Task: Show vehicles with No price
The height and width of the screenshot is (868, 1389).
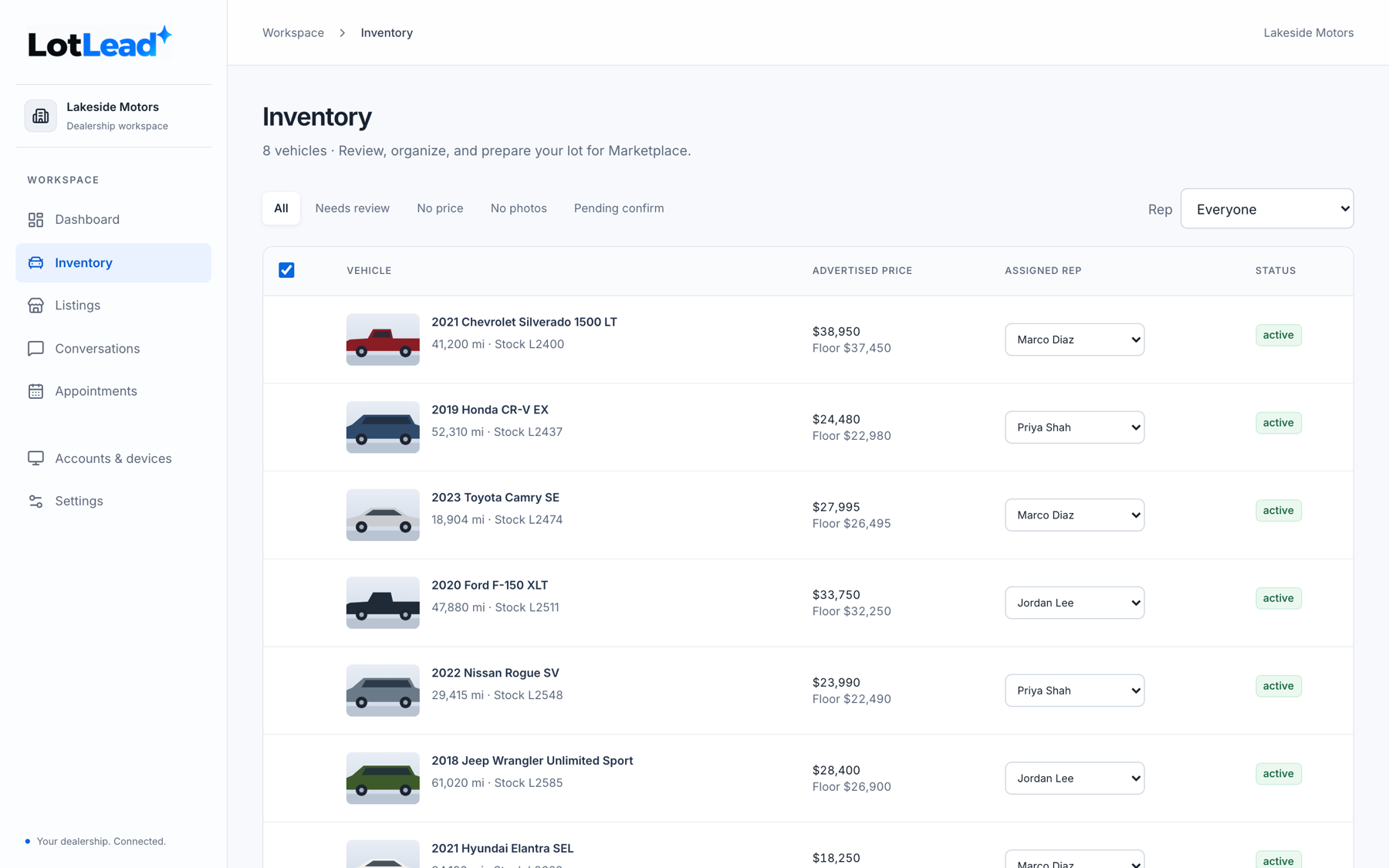Action: pyautogui.click(x=440, y=208)
